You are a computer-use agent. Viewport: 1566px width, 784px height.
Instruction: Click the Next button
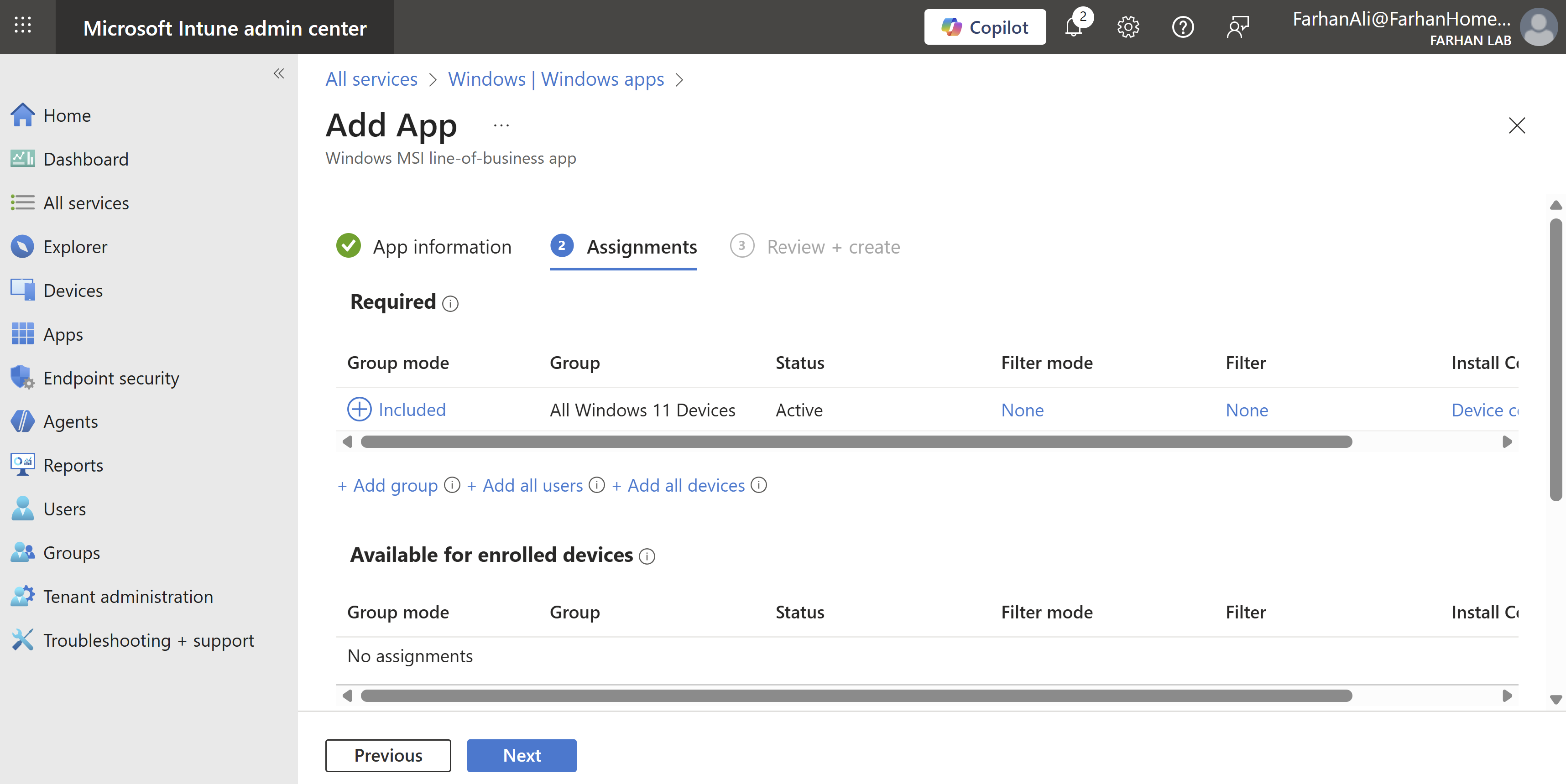(x=521, y=755)
